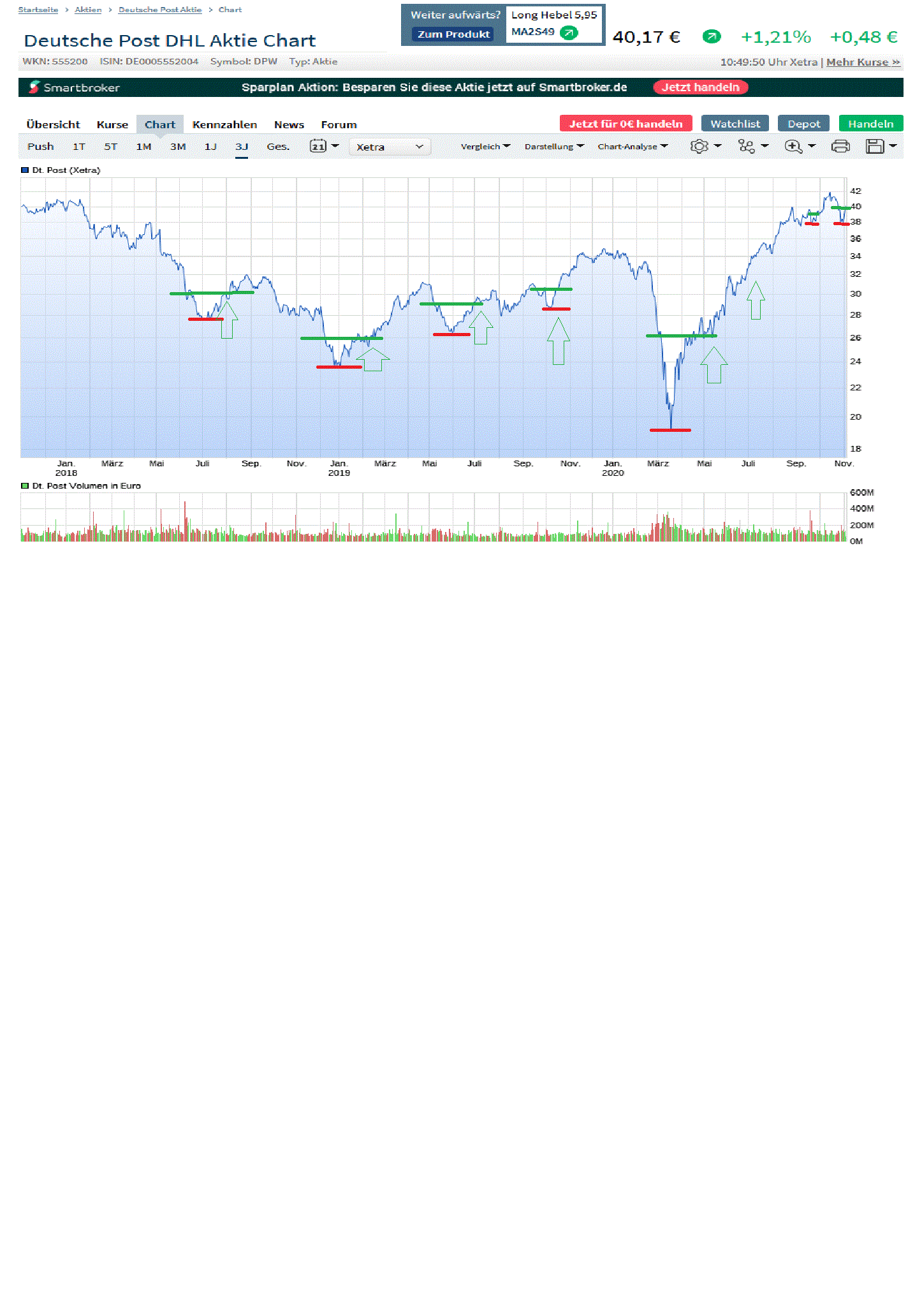Click the share chart icon
The image size is (922, 1316).
tap(746, 146)
